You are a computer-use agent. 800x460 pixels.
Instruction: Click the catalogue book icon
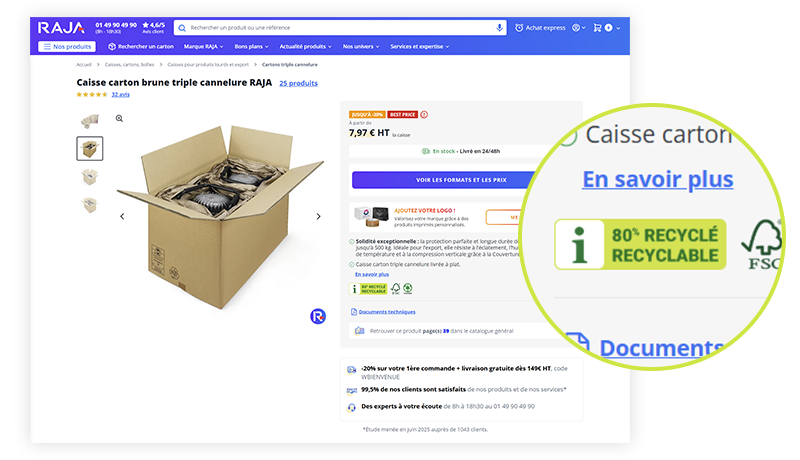point(359,331)
